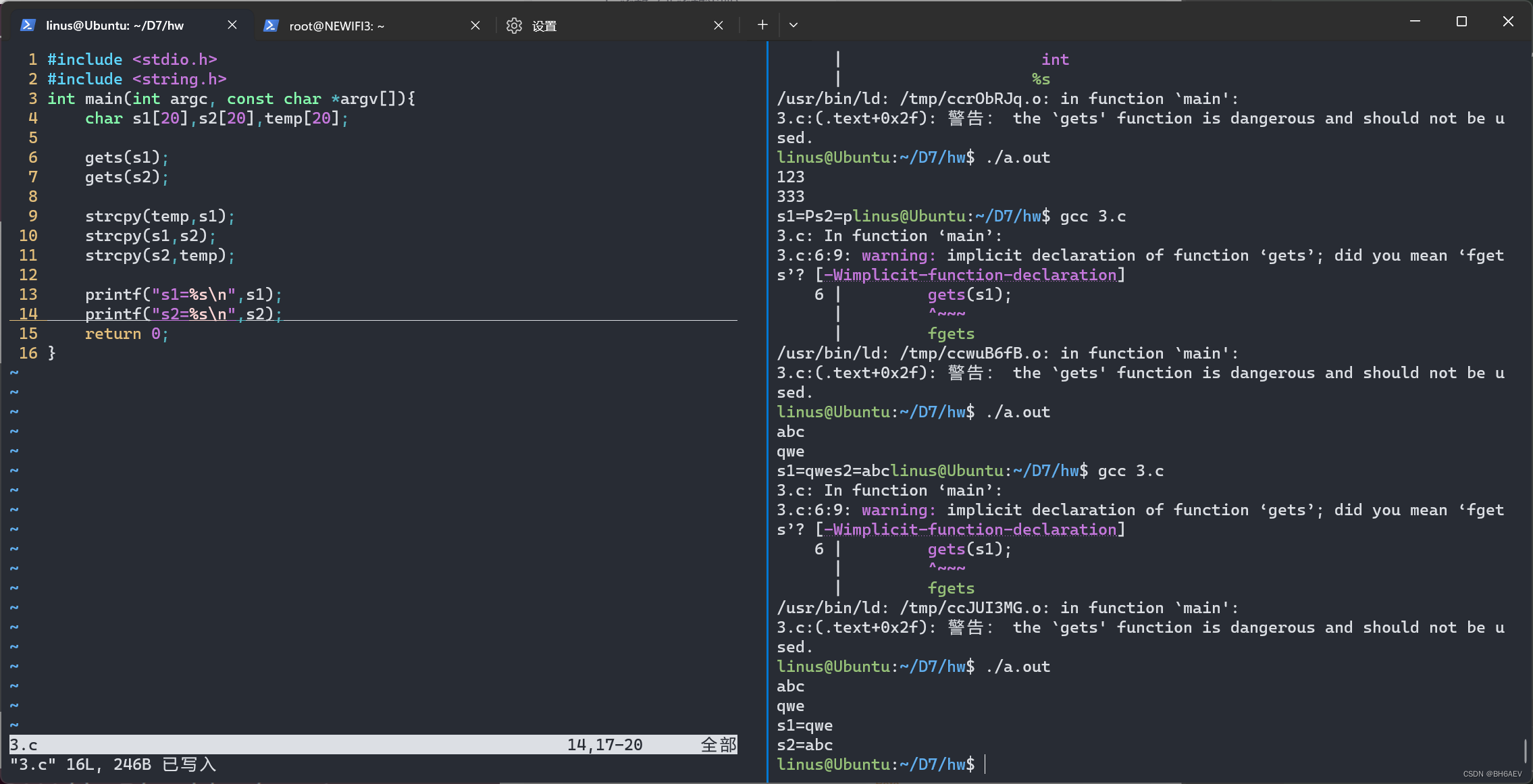Close the 设置 settings tab
1533x784 pixels.
[719, 26]
